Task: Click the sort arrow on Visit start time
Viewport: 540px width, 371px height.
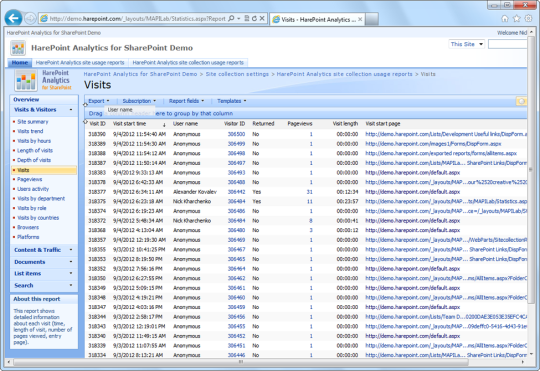Action: pos(164,124)
